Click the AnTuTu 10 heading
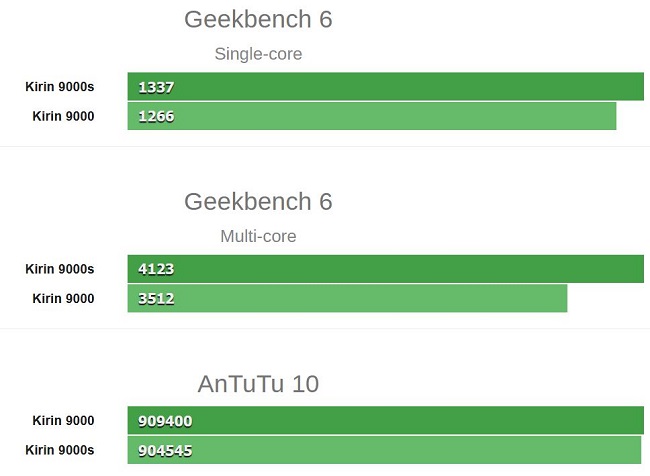650x476 pixels. [258, 384]
